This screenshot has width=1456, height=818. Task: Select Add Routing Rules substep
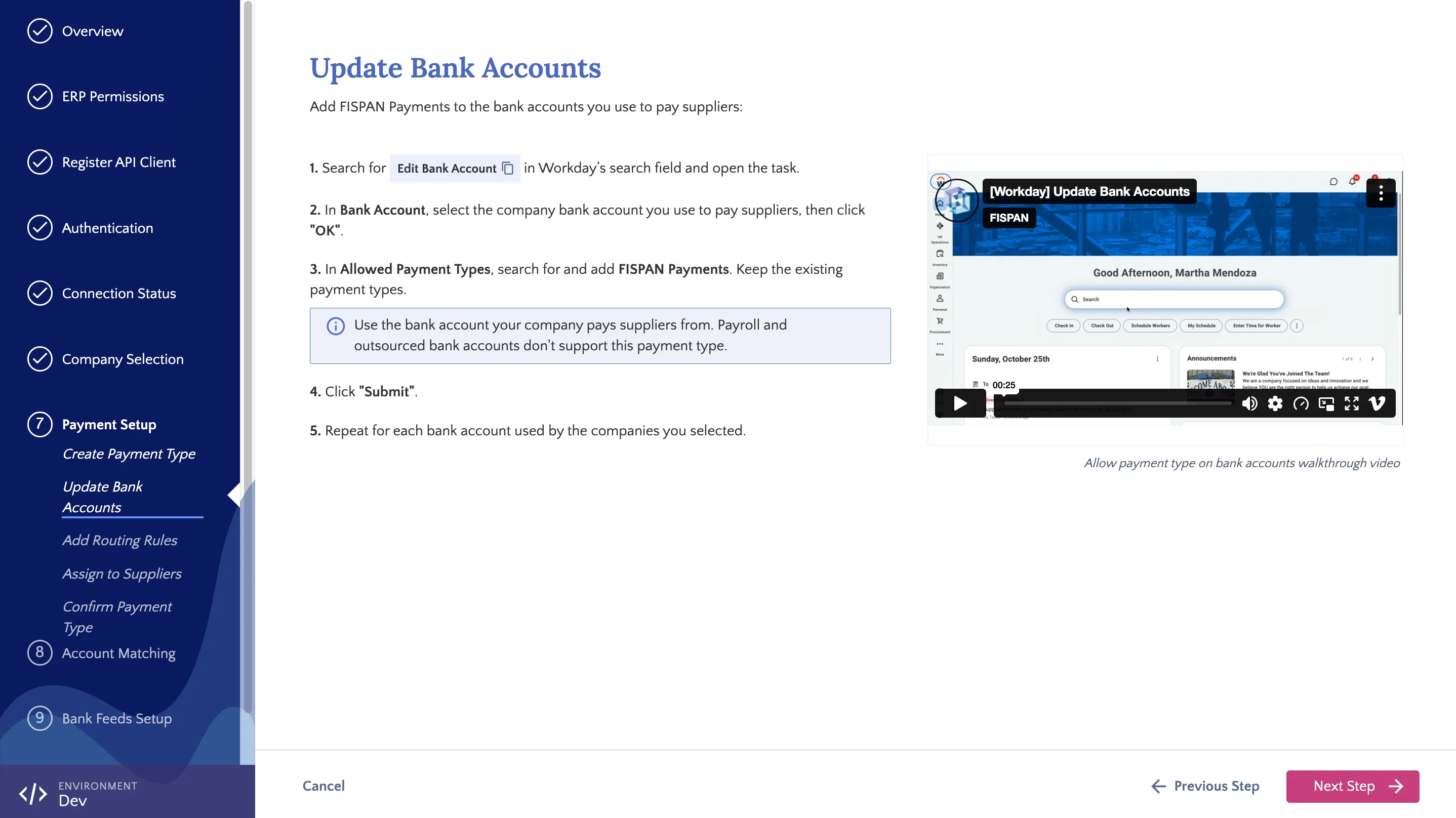[120, 541]
